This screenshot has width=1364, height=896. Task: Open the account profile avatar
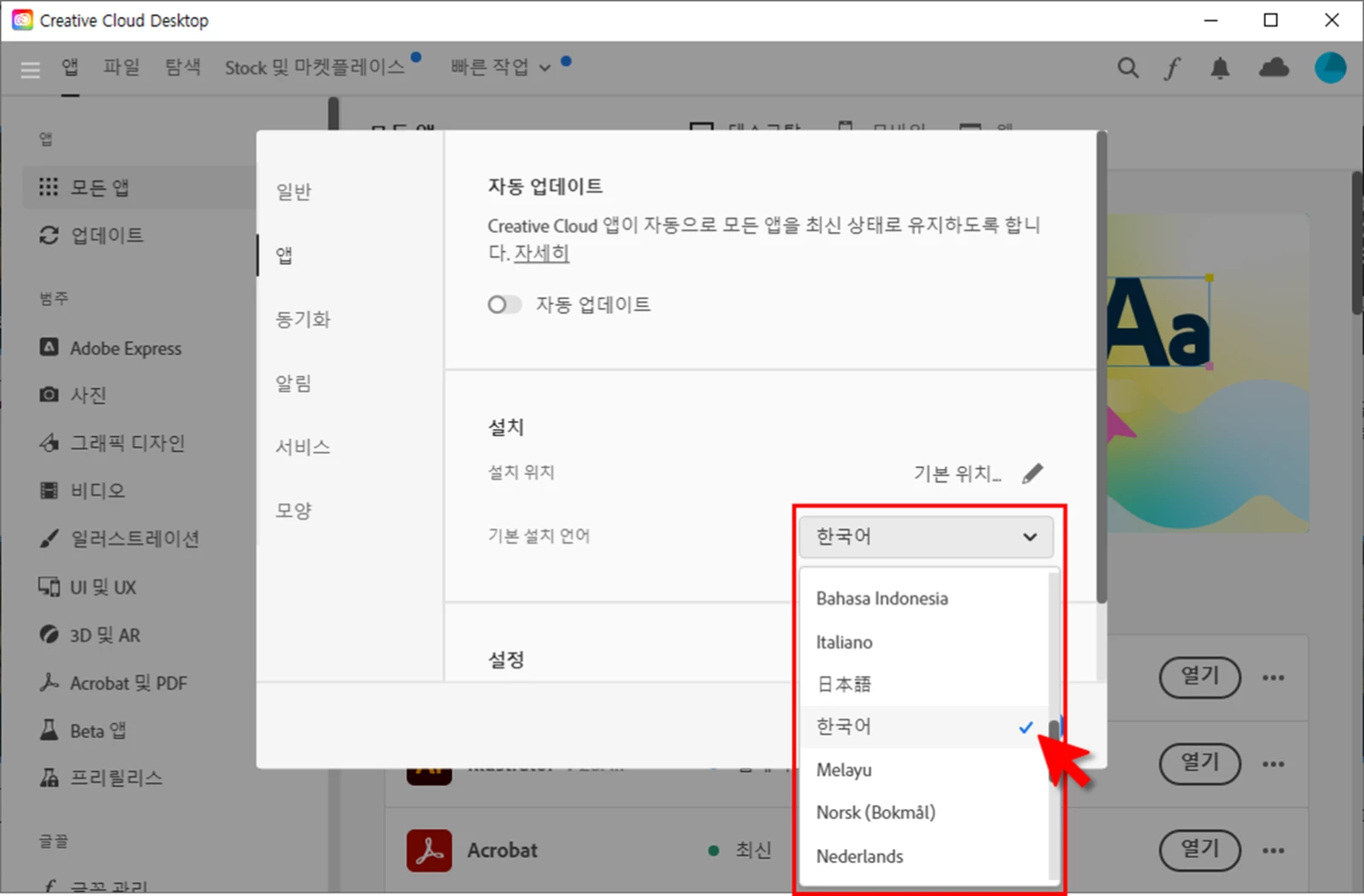pyautogui.click(x=1330, y=67)
